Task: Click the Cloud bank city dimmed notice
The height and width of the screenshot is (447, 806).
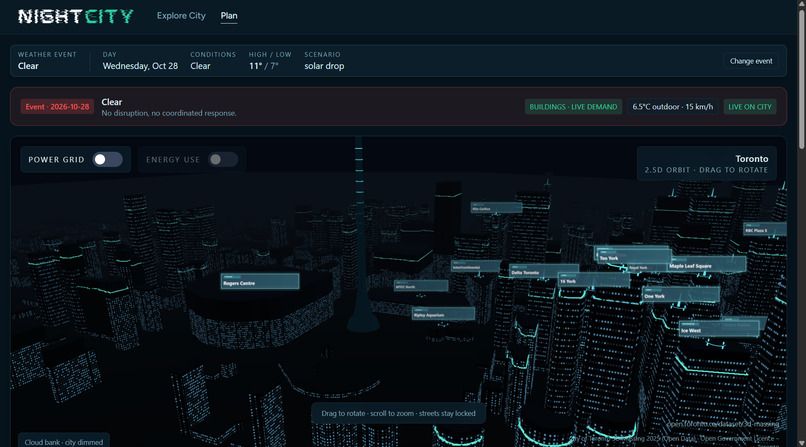Action: click(64, 442)
